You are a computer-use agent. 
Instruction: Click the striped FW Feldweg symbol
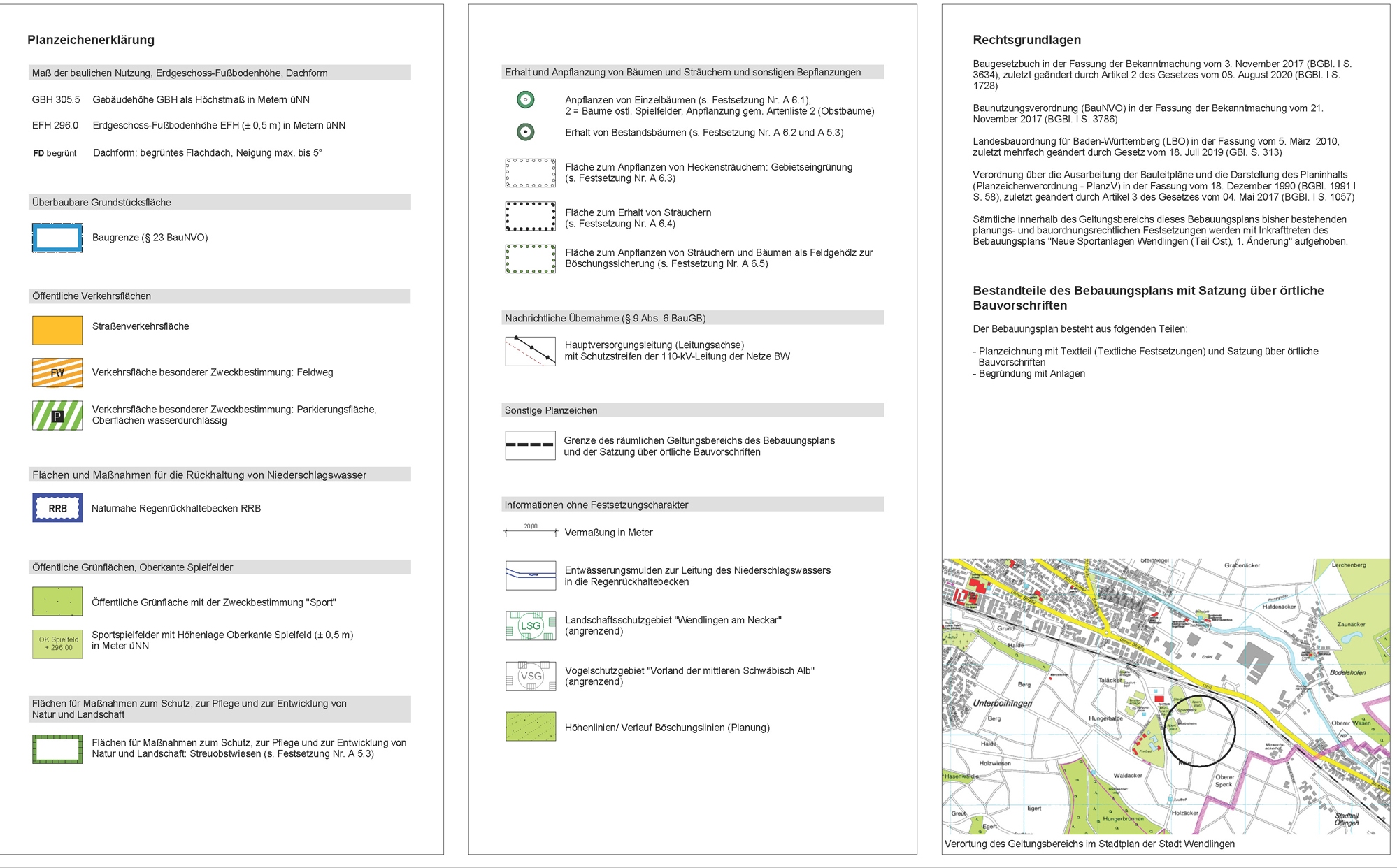coord(57,372)
